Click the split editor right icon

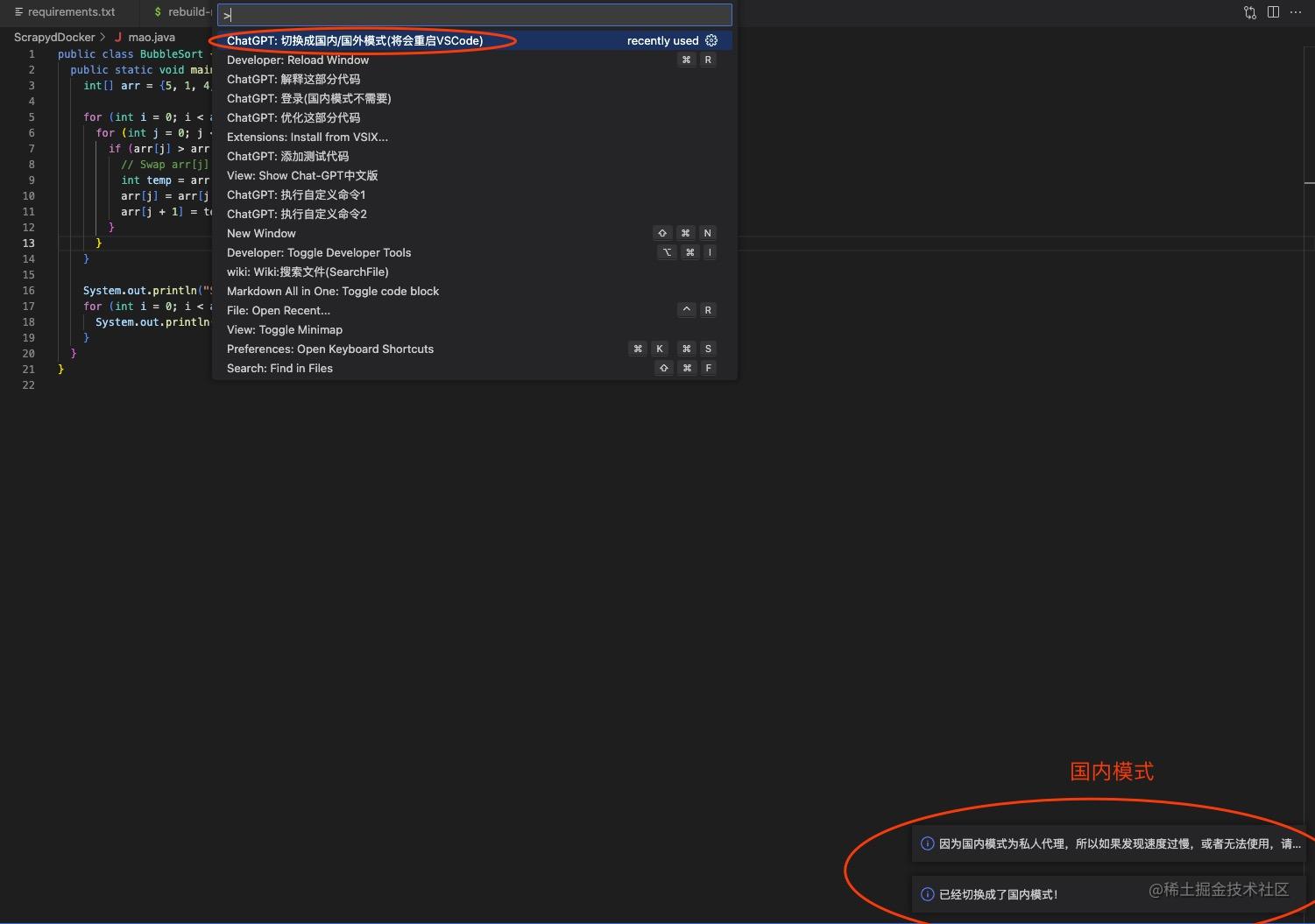pyautogui.click(x=1273, y=12)
